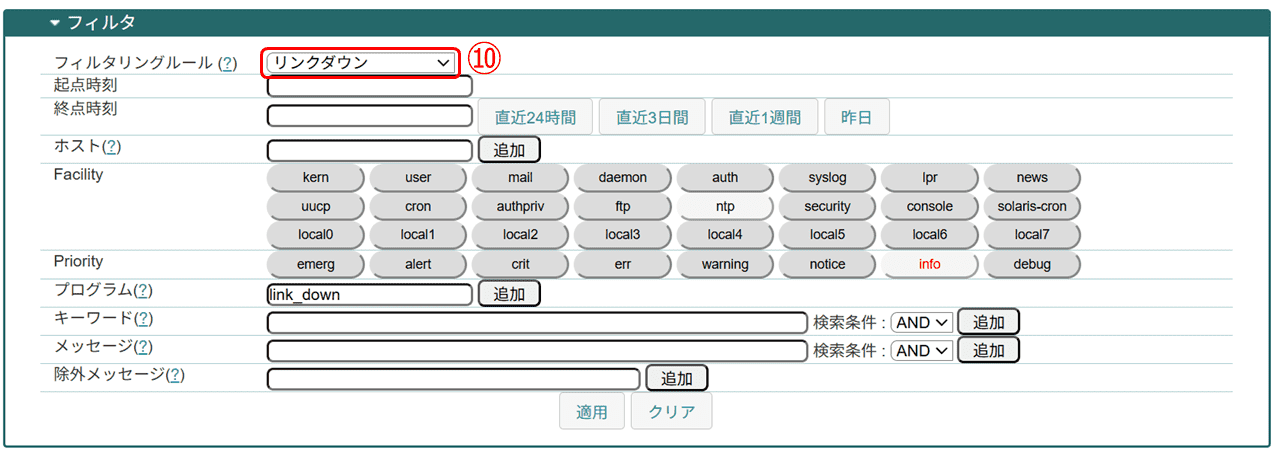Enable the warning priority filter
Viewport: 1280px width, 451px height.
tap(725, 265)
